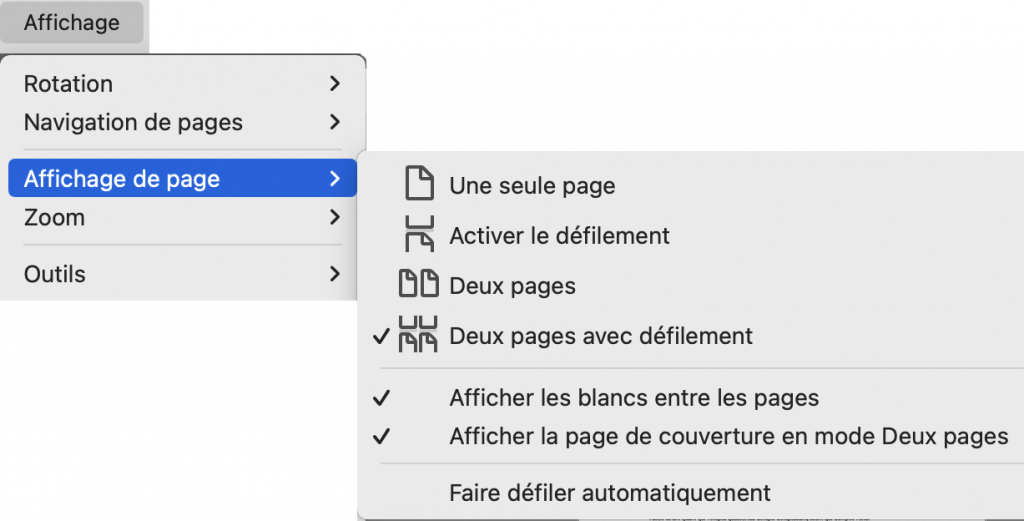Open the Affichage menu bar item
1024x521 pixels.
[x=72, y=22]
